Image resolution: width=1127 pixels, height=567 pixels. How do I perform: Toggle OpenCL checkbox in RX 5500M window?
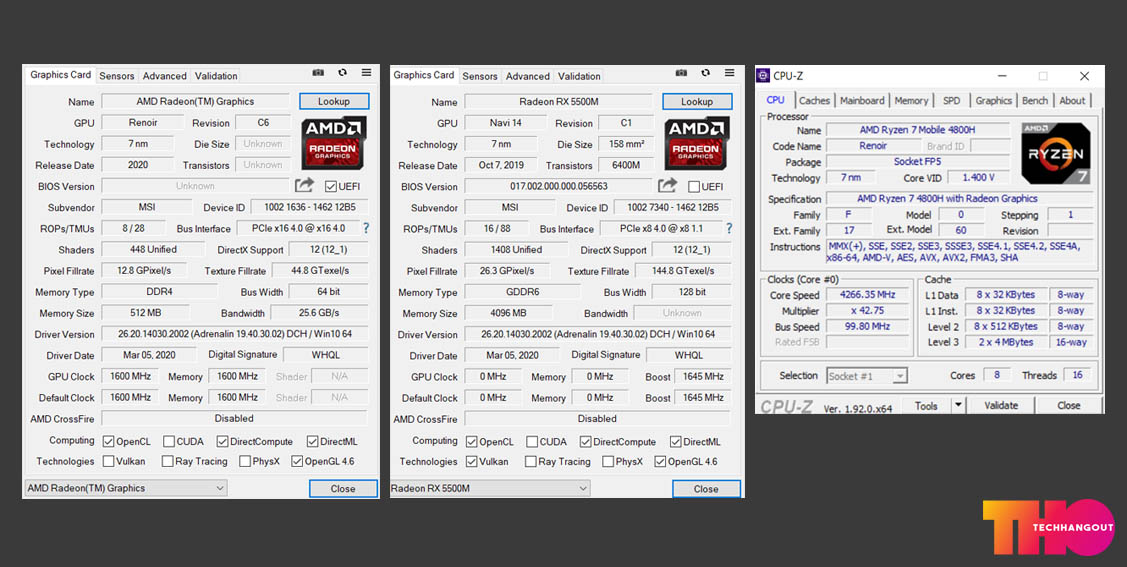point(472,441)
